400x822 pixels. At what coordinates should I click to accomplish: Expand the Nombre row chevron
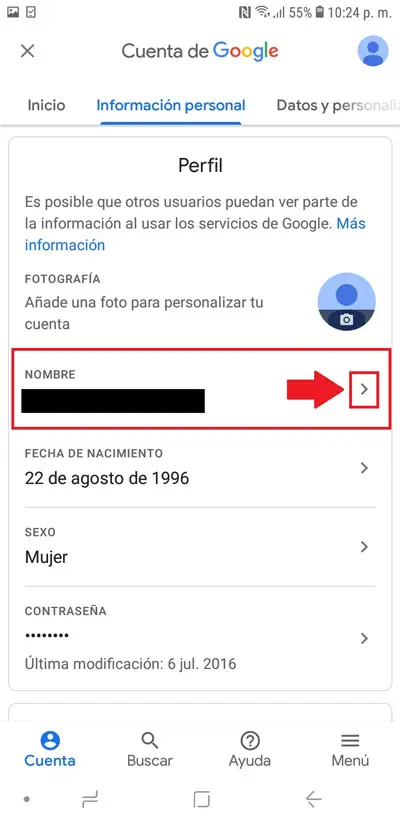coord(365,389)
